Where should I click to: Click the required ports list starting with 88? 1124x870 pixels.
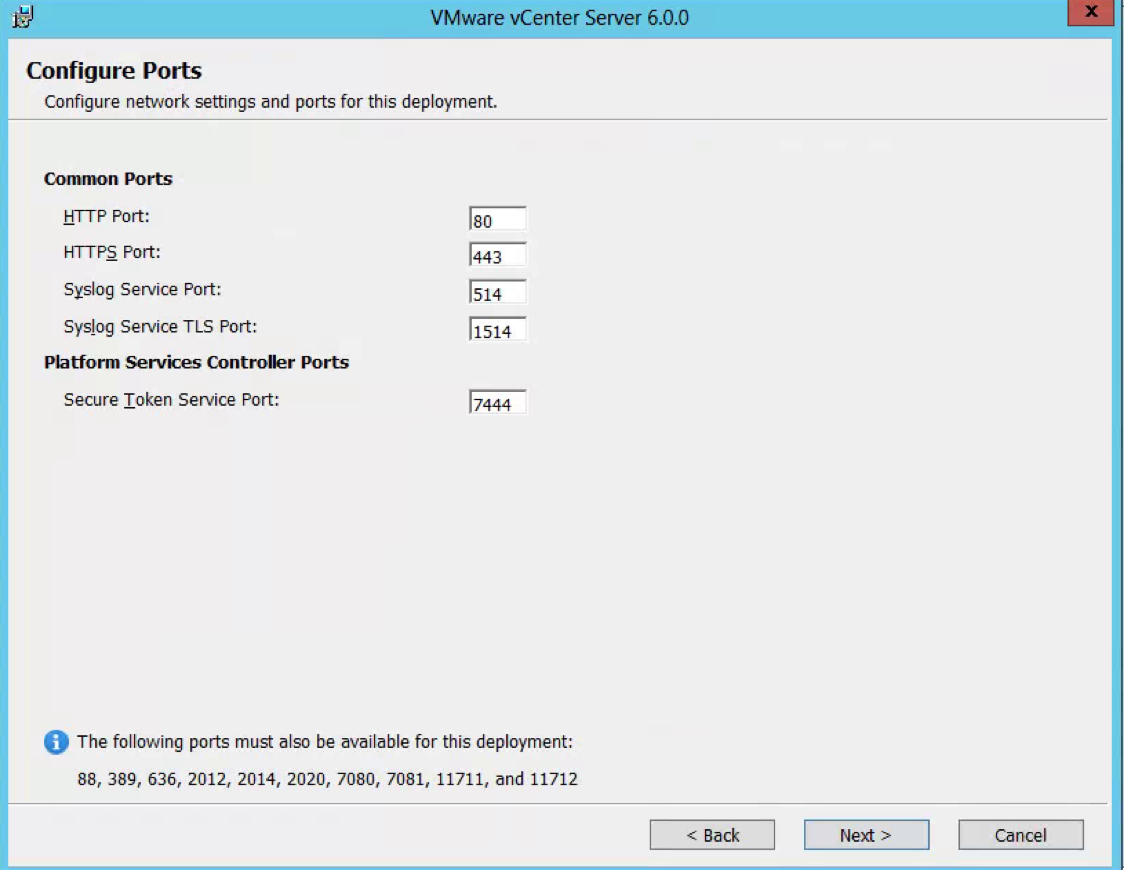point(327,779)
